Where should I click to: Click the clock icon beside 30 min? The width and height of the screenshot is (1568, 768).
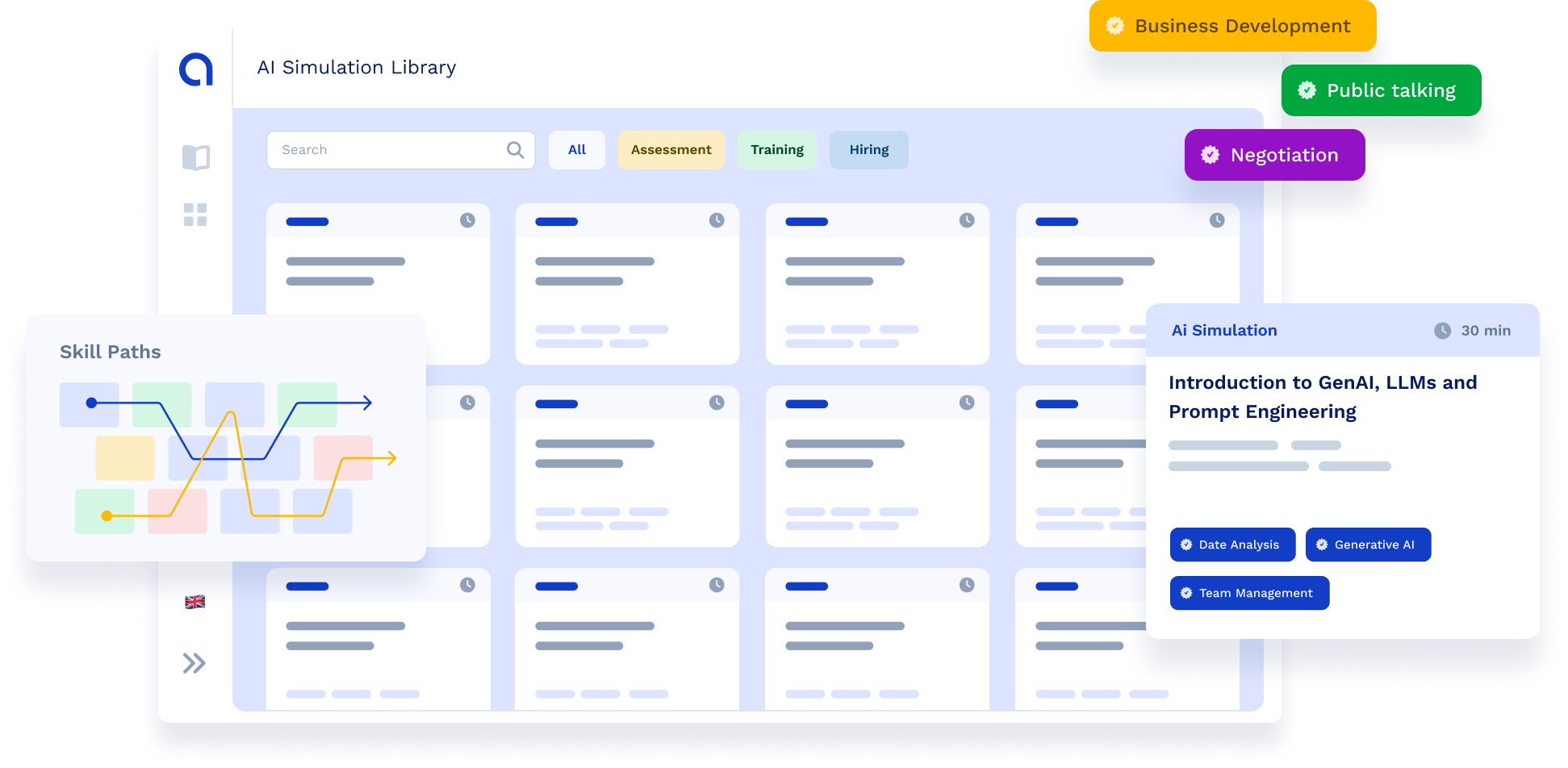click(x=1442, y=331)
